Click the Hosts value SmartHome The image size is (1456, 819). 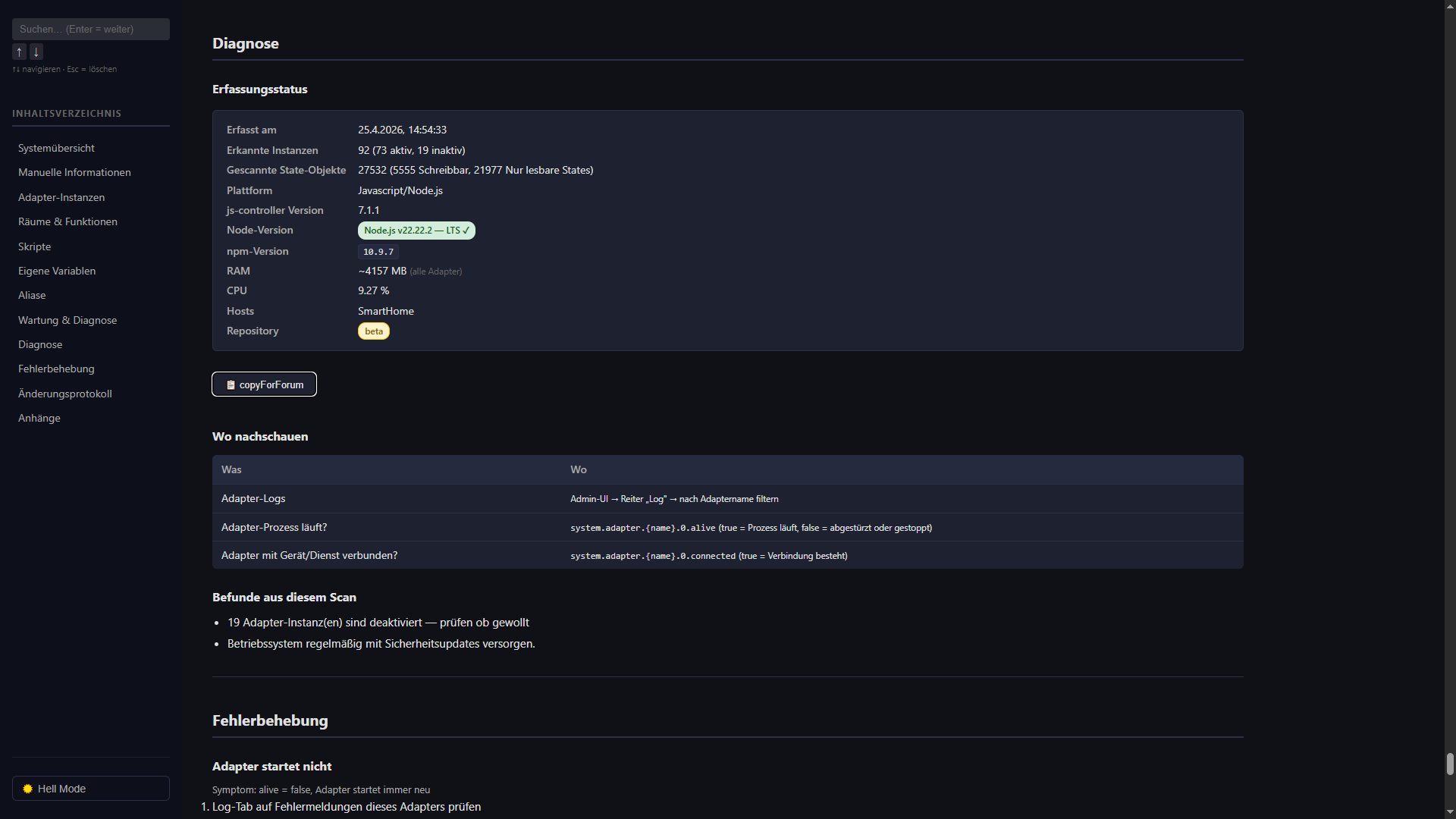click(386, 311)
